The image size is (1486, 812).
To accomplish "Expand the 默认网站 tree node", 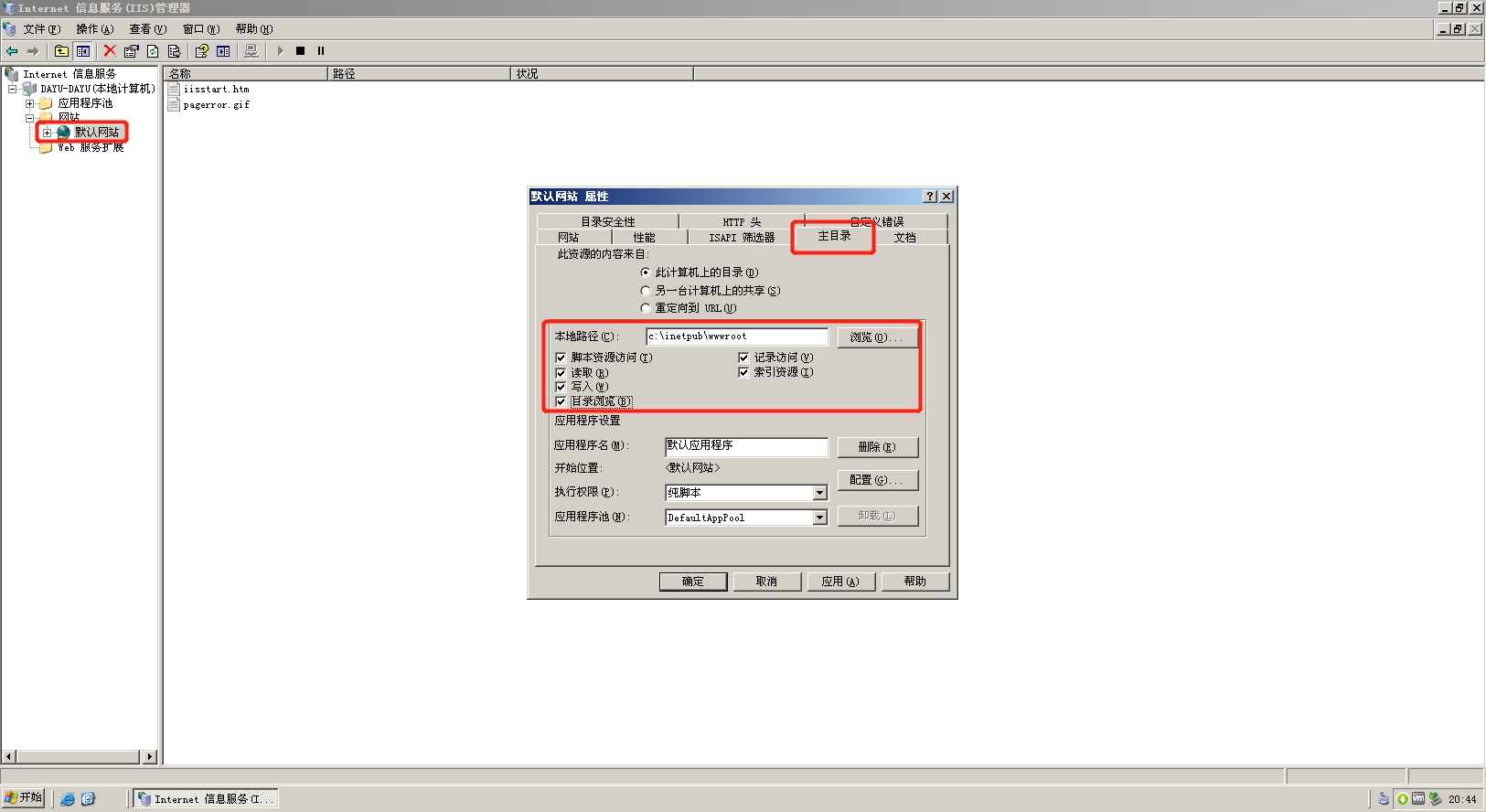I will coord(47,133).
